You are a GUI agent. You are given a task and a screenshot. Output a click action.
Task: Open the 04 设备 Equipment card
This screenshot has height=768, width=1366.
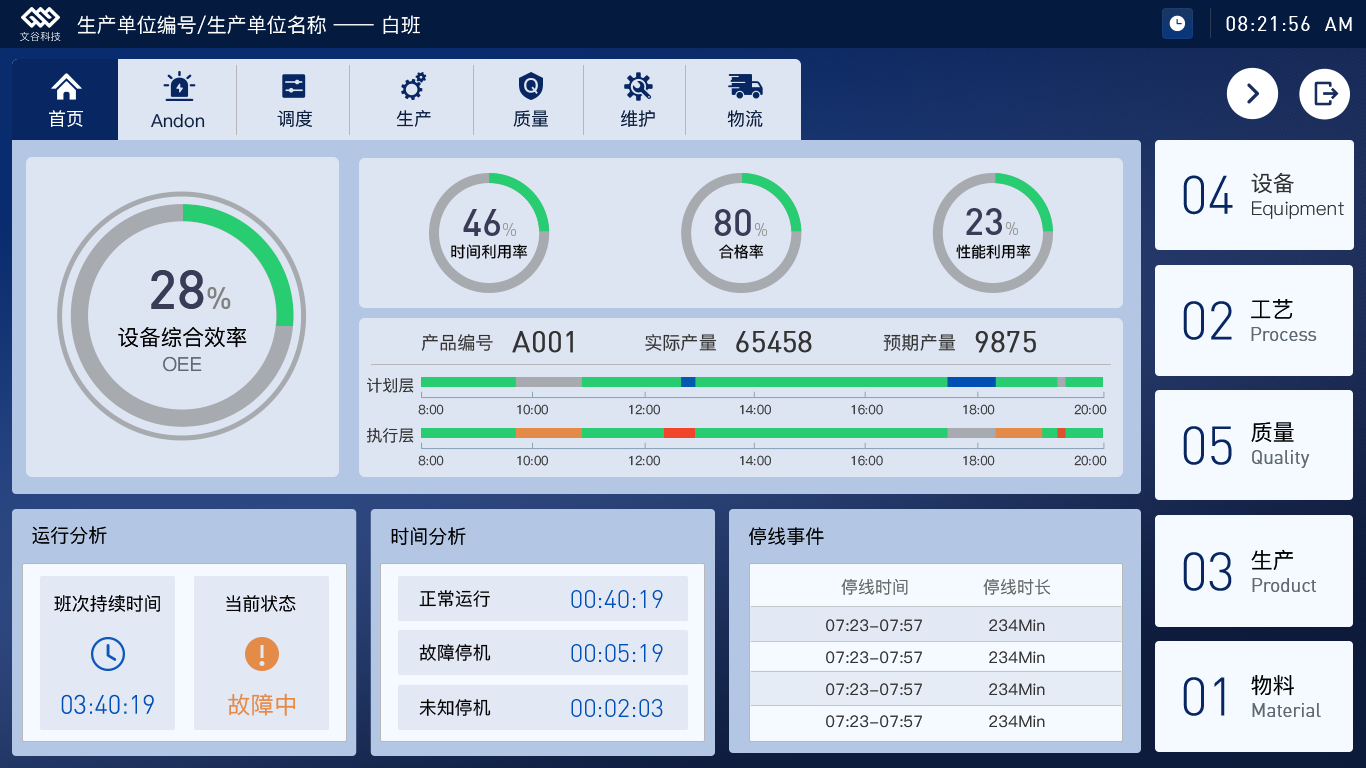point(1254,195)
